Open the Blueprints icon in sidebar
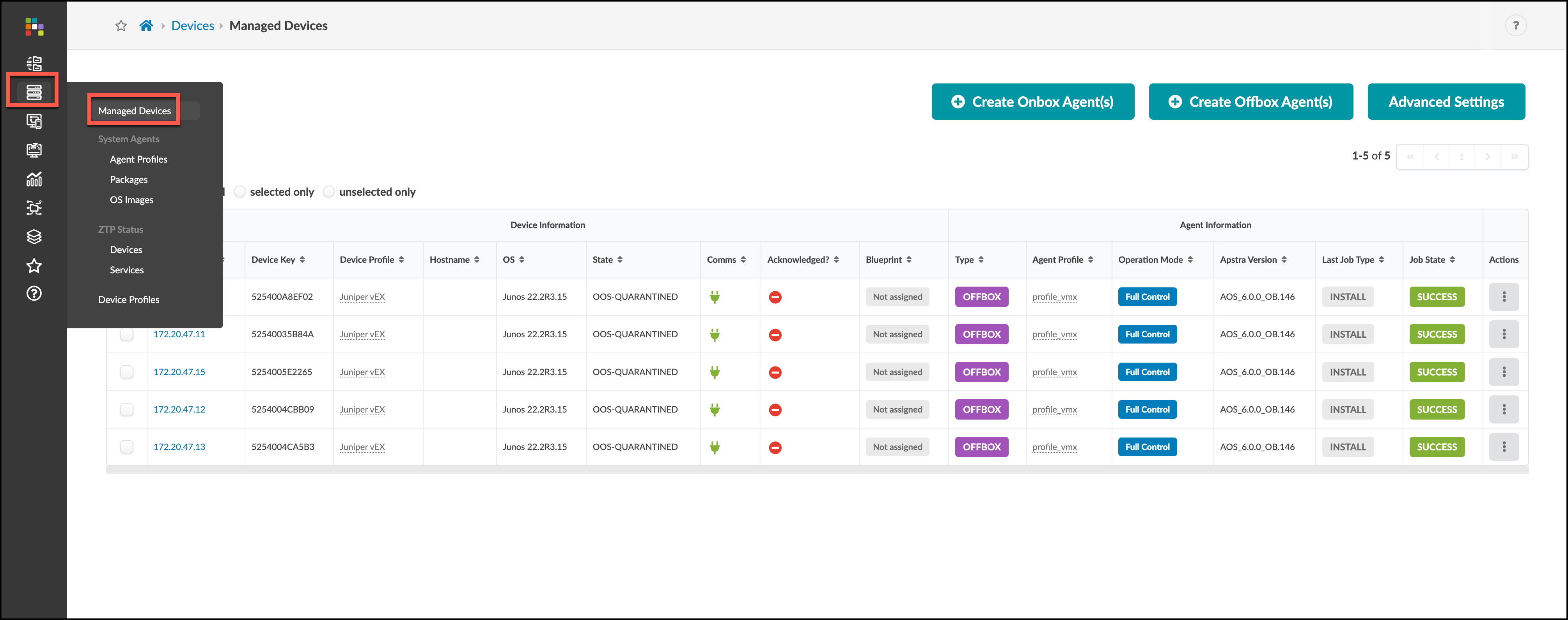The image size is (1568, 620). pos(34,63)
